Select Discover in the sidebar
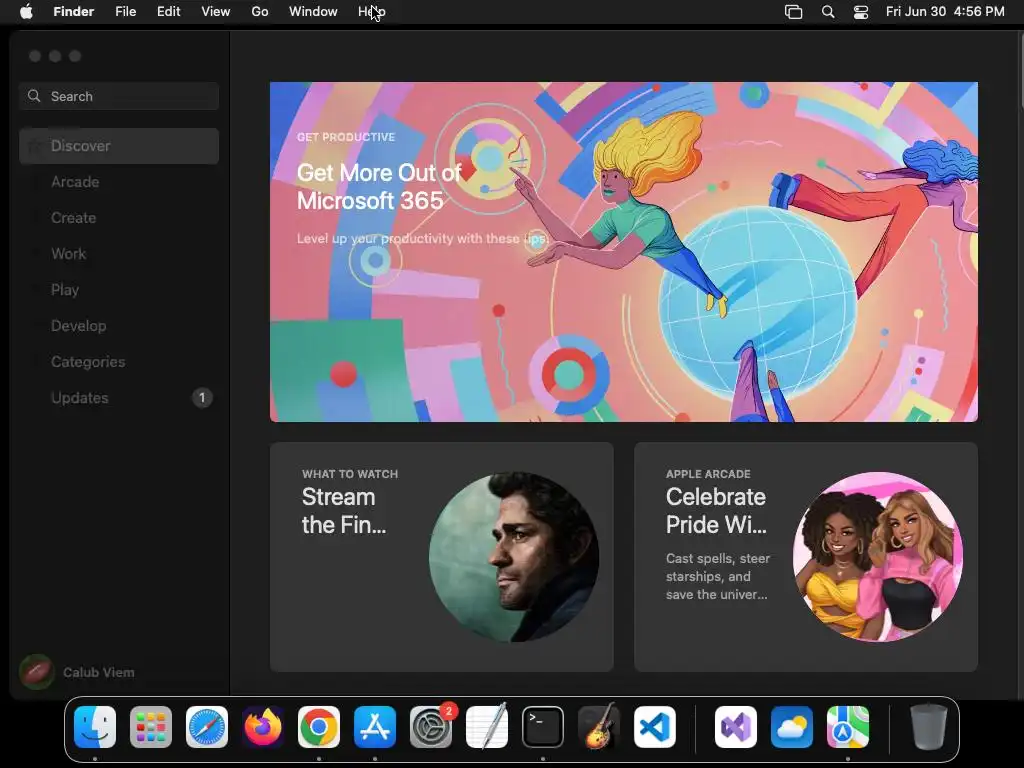 pyautogui.click(x=119, y=146)
